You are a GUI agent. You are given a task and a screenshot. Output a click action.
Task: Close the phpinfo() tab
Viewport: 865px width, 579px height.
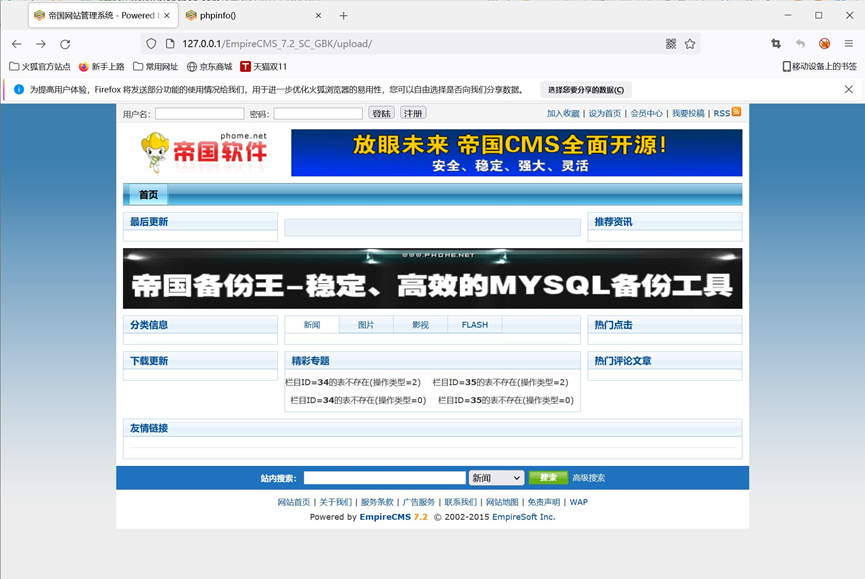tap(318, 16)
